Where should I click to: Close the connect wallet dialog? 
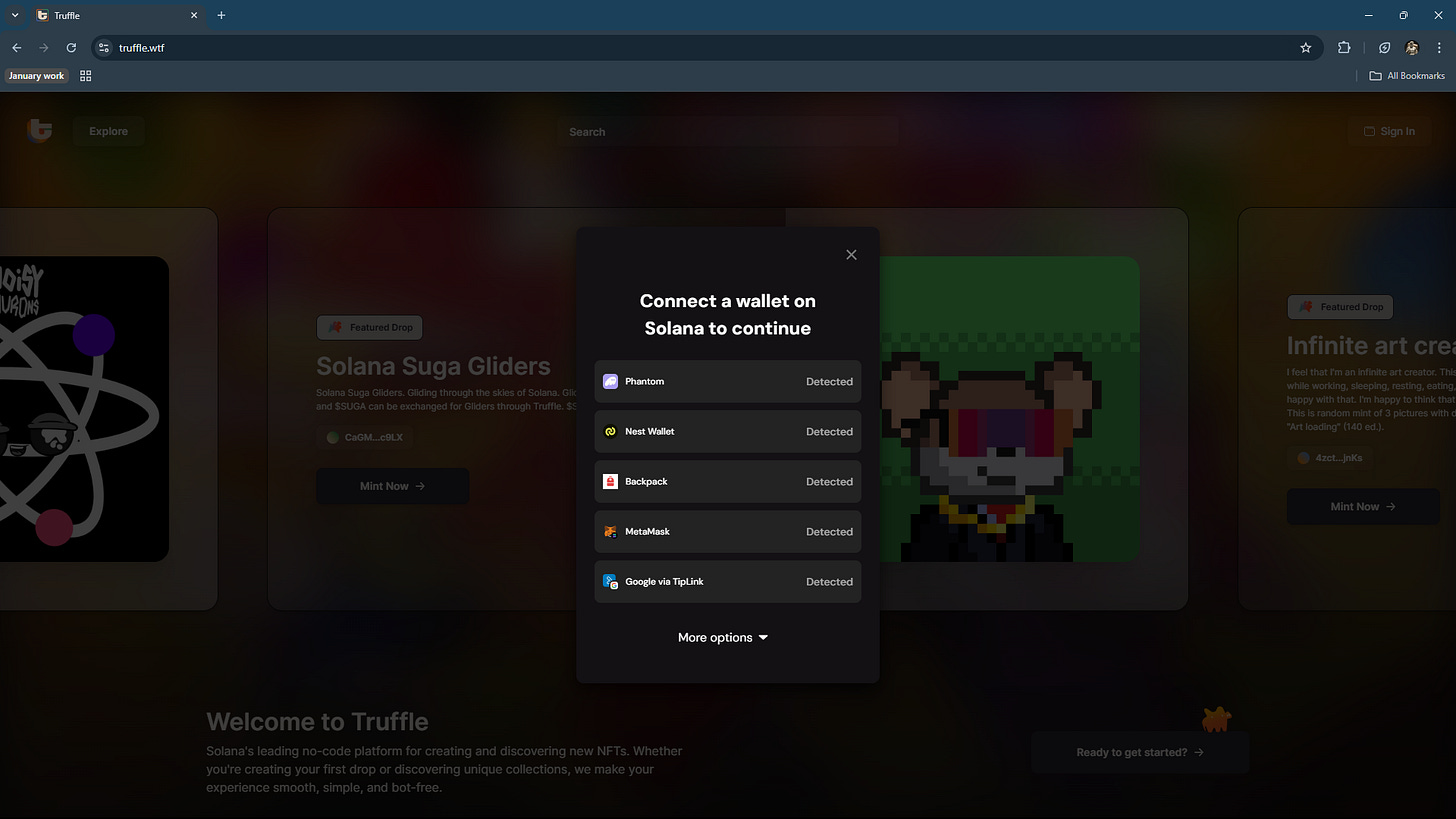[x=851, y=255]
